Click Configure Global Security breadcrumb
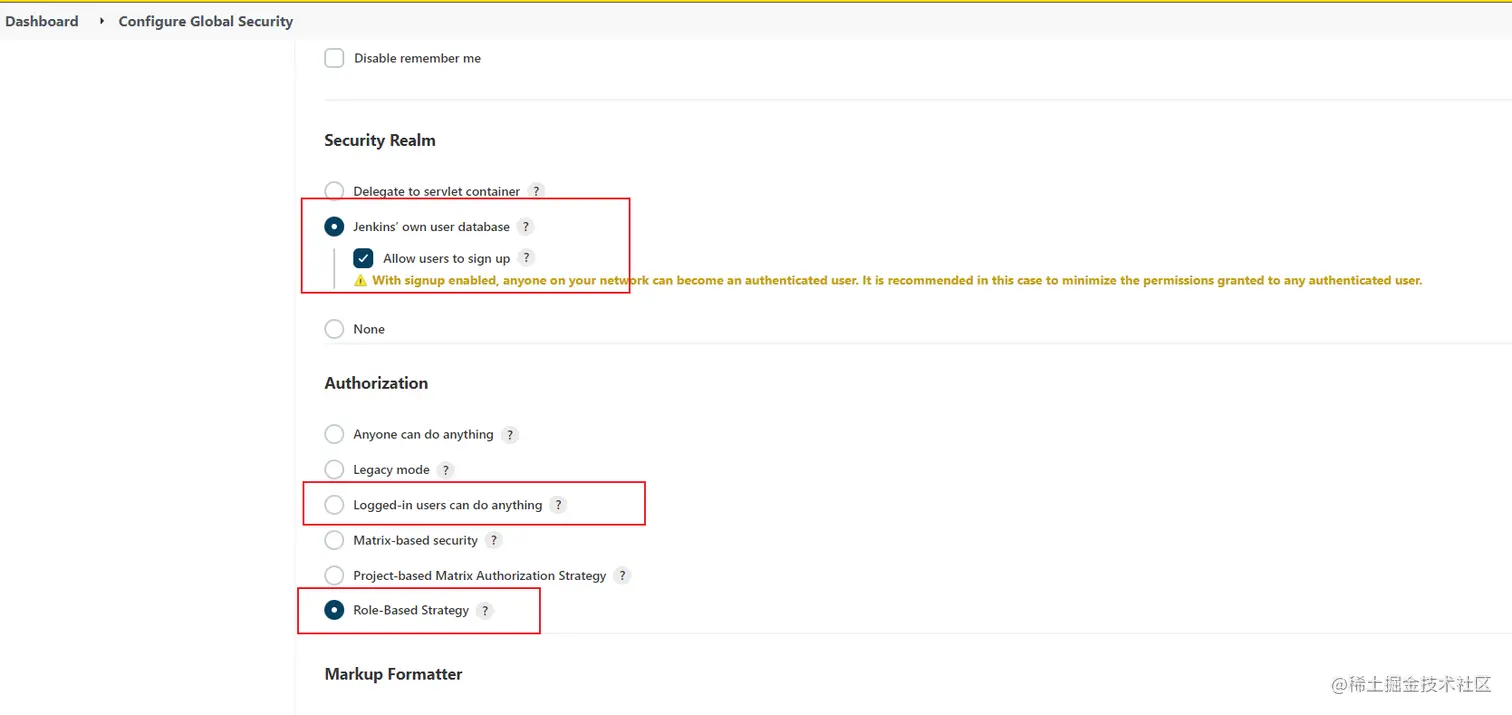 [206, 21]
